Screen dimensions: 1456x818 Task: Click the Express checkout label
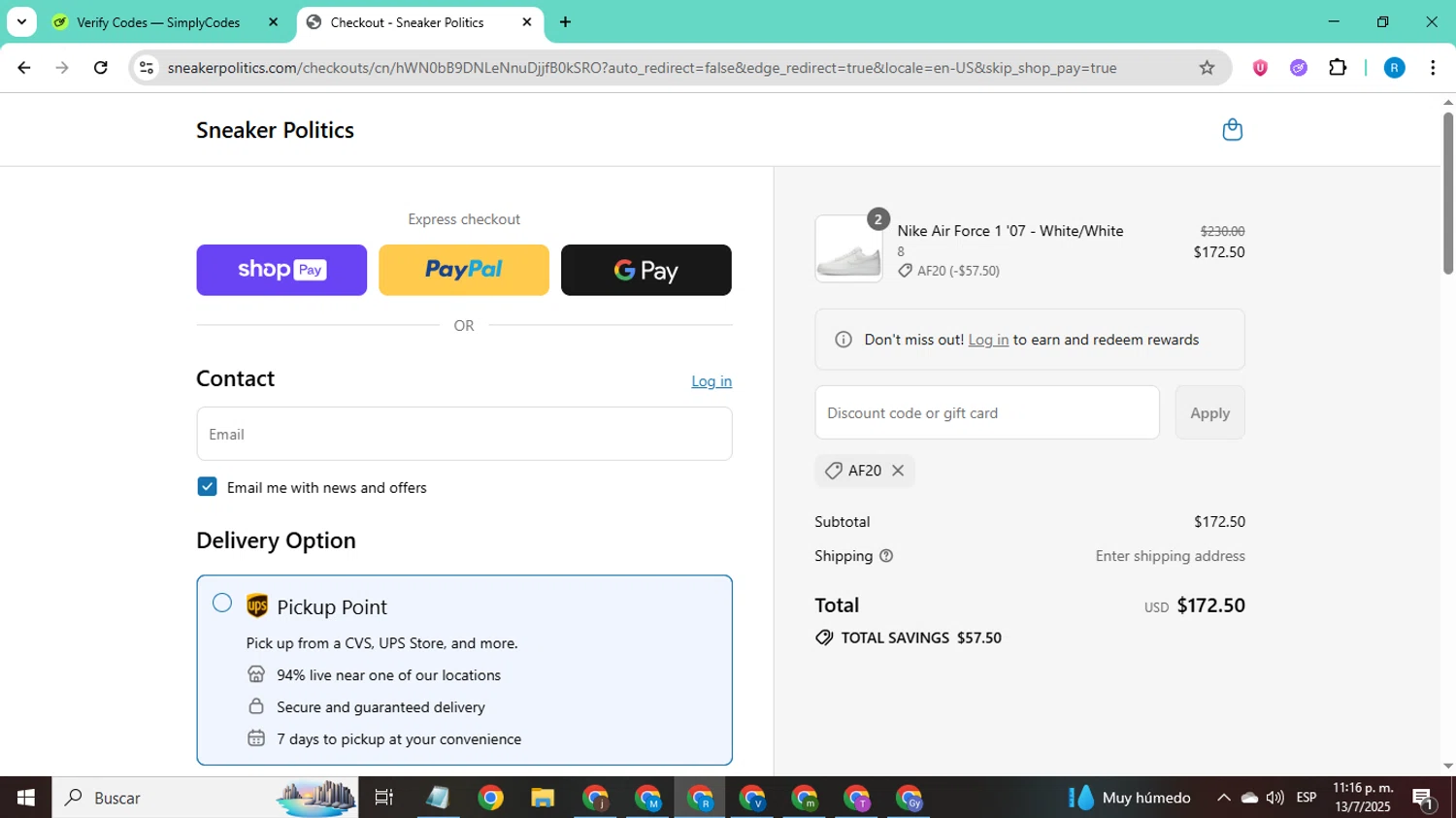(x=464, y=219)
